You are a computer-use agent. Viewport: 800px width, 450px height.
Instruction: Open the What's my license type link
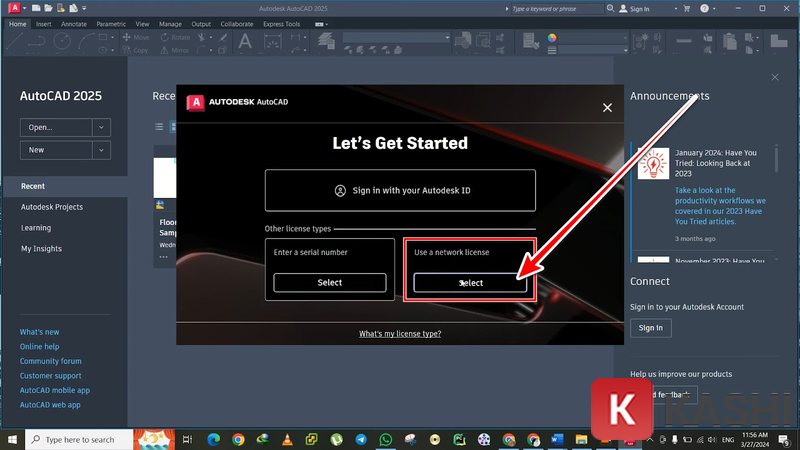click(x=400, y=334)
